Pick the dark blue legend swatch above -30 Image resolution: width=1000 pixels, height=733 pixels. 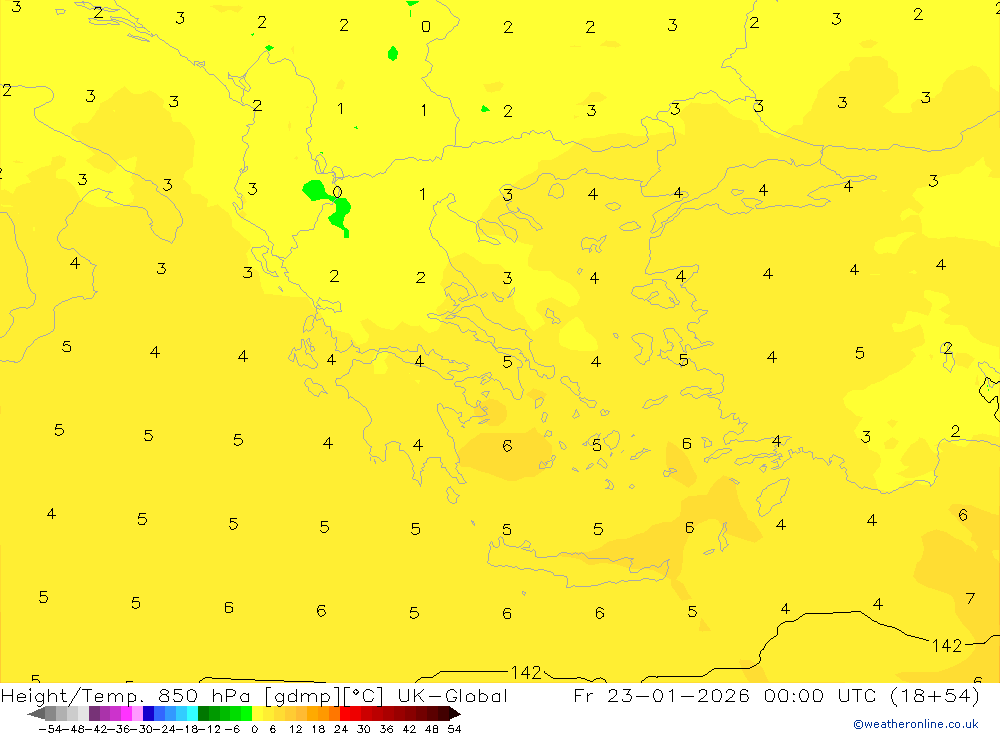pyautogui.click(x=148, y=714)
